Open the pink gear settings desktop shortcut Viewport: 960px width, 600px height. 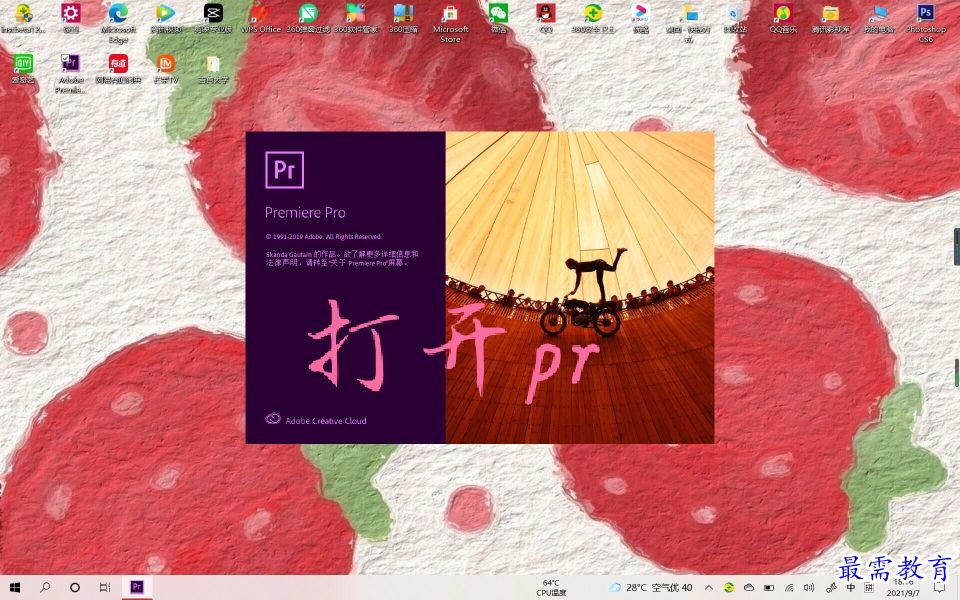70,18
